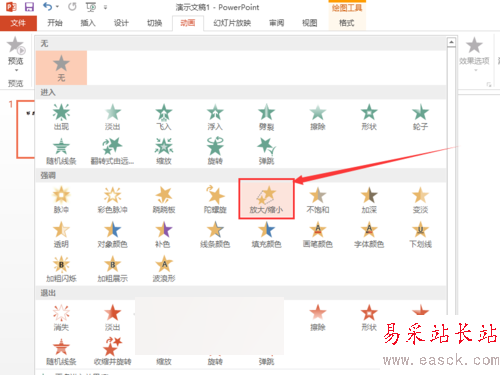Open Customize Quick Access Toolbar dropdown
Screen dimensions: 500x375
point(105,7)
